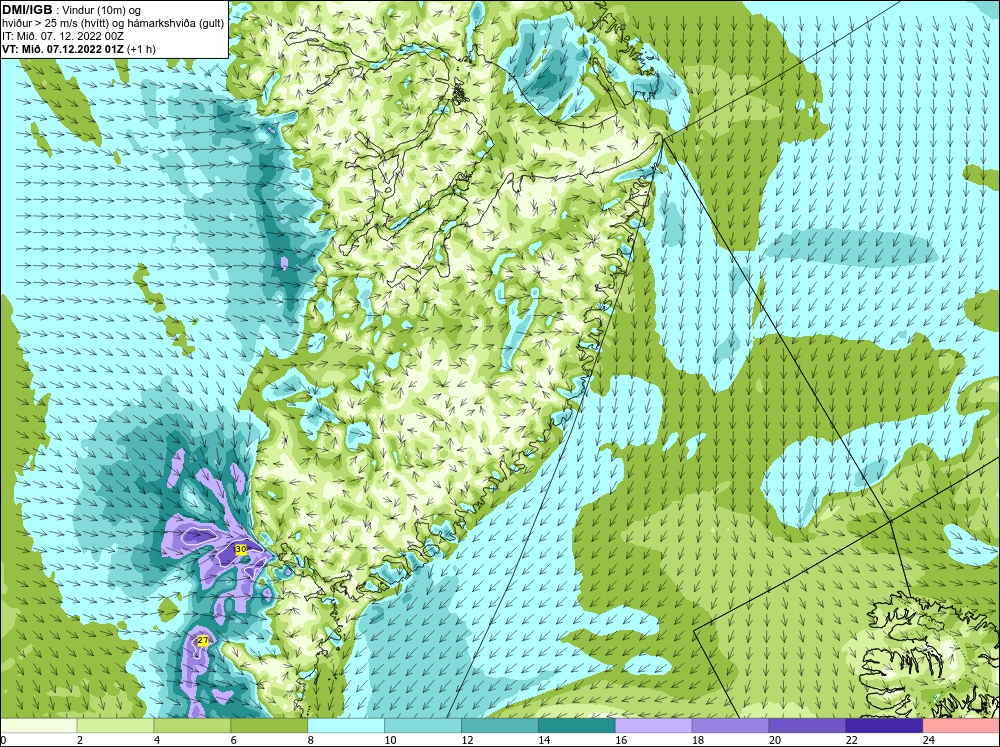
Task: Click legend tick label 8
Action: 311,740
